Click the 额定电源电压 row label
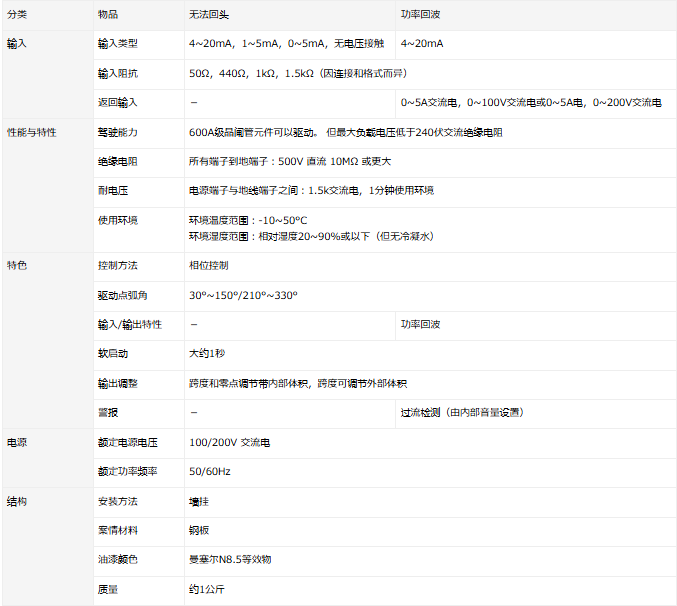This screenshot has height=606, width=677. [128, 442]
